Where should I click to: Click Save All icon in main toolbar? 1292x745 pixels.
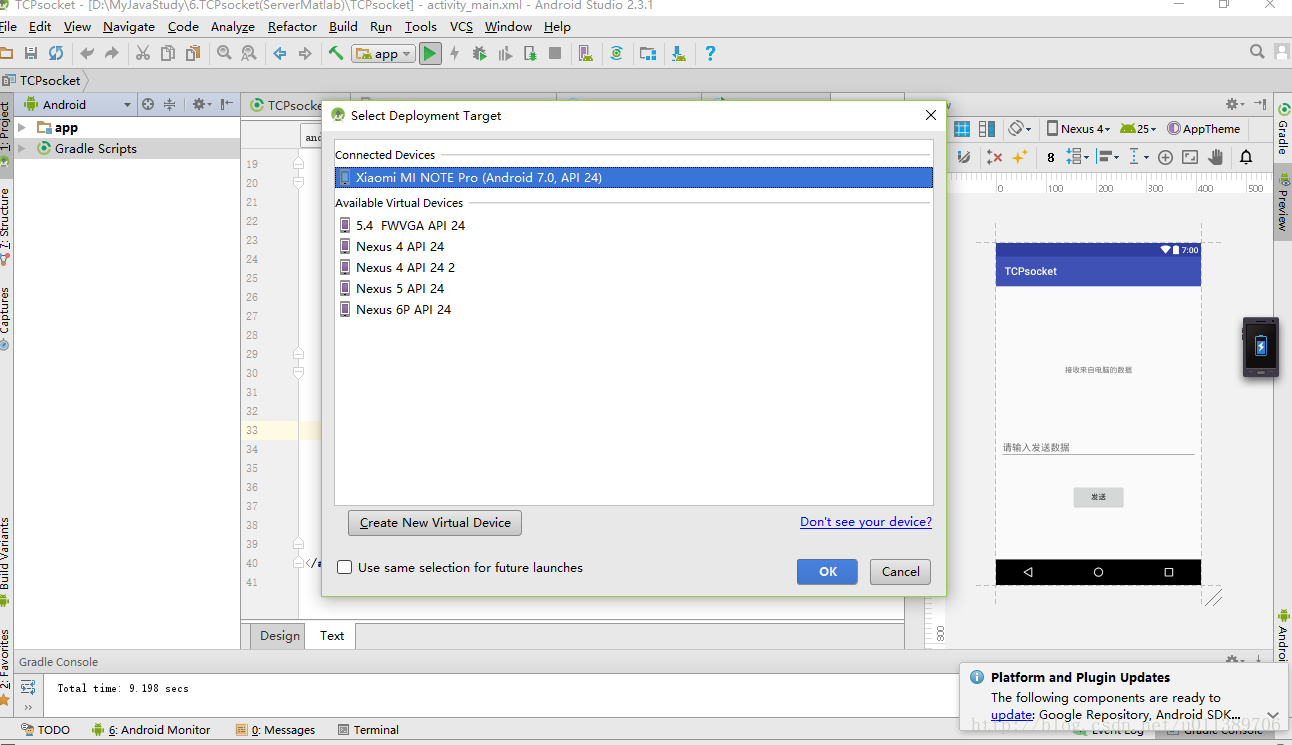[x=31, y=53]
